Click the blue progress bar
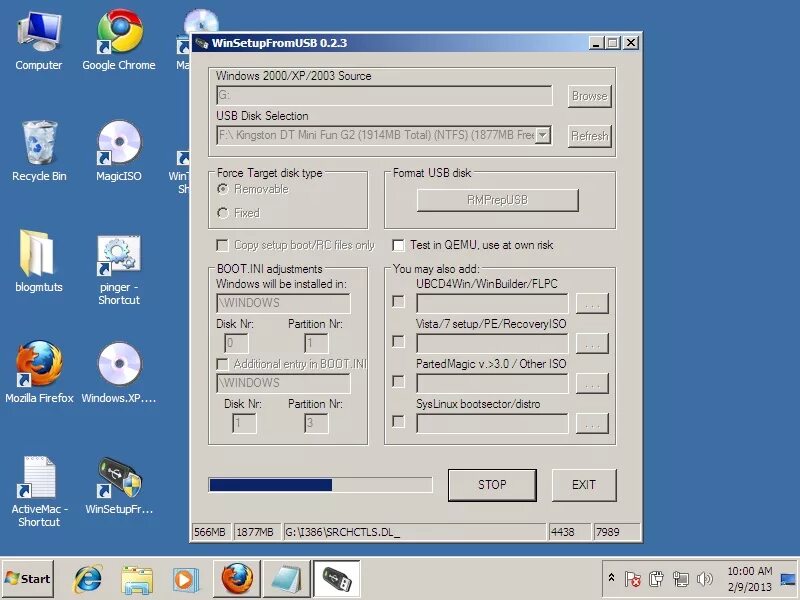Image resolution: width=800 pixels, height=600 pixels. (x=270, y=485)
